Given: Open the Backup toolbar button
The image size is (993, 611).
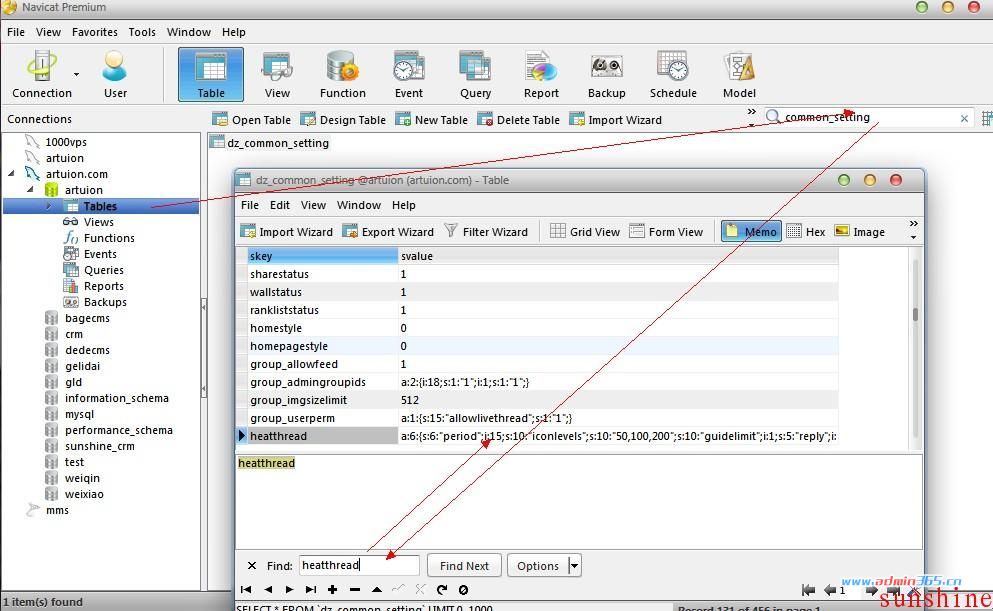Looking at the screenshot, I should coord(607,75).
